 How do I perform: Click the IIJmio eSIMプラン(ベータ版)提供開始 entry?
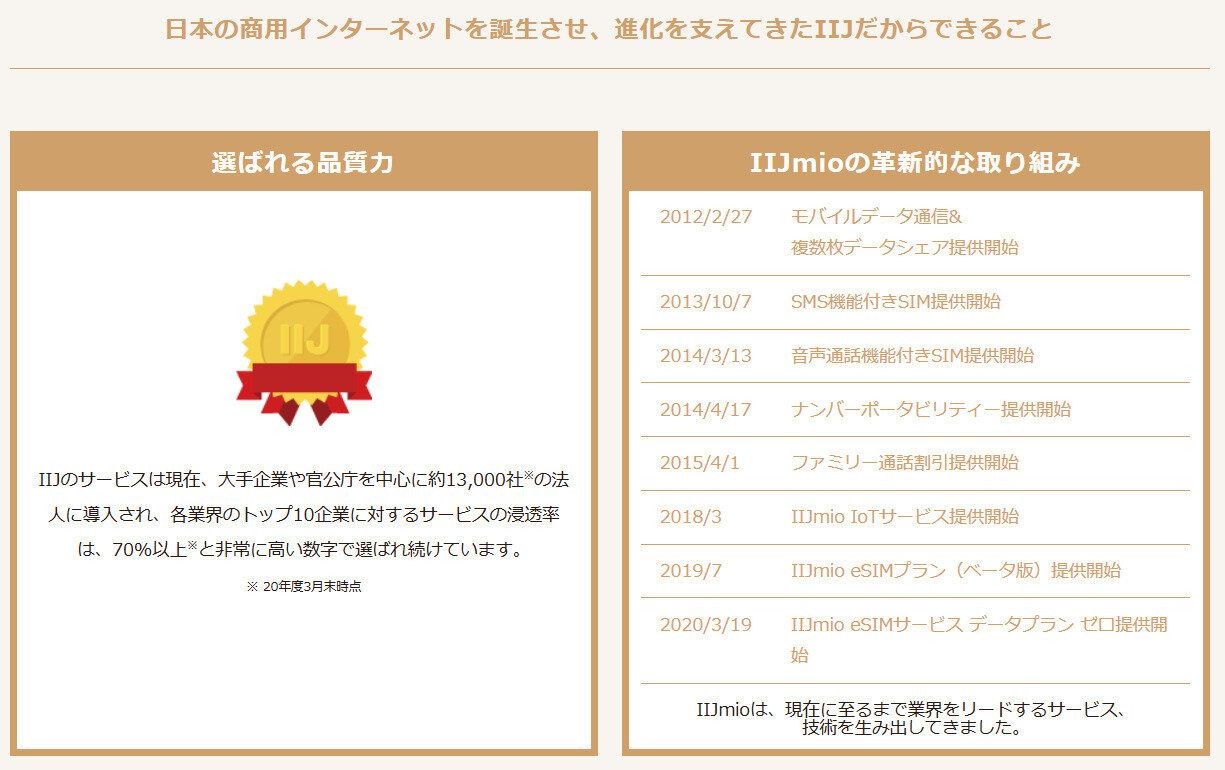click(x=955, y=571)
